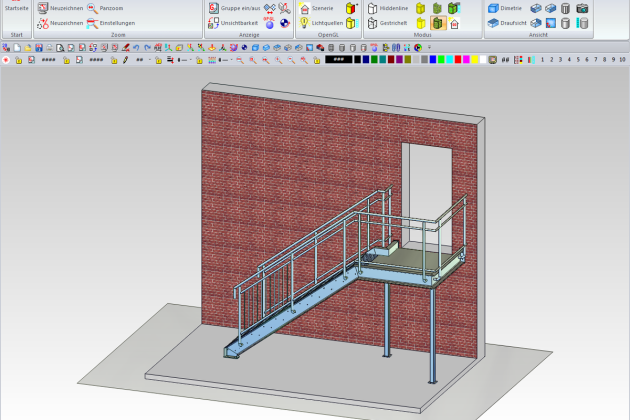Click the camera view icon
Image resolution: width=630 pixels, height=420 pixels.
[582, 8]
